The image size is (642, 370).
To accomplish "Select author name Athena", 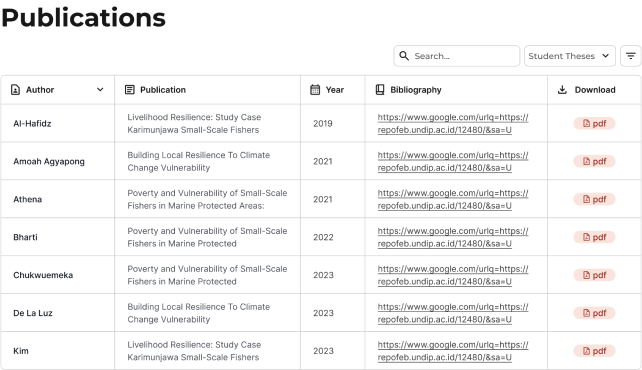I will coord(27,199).
